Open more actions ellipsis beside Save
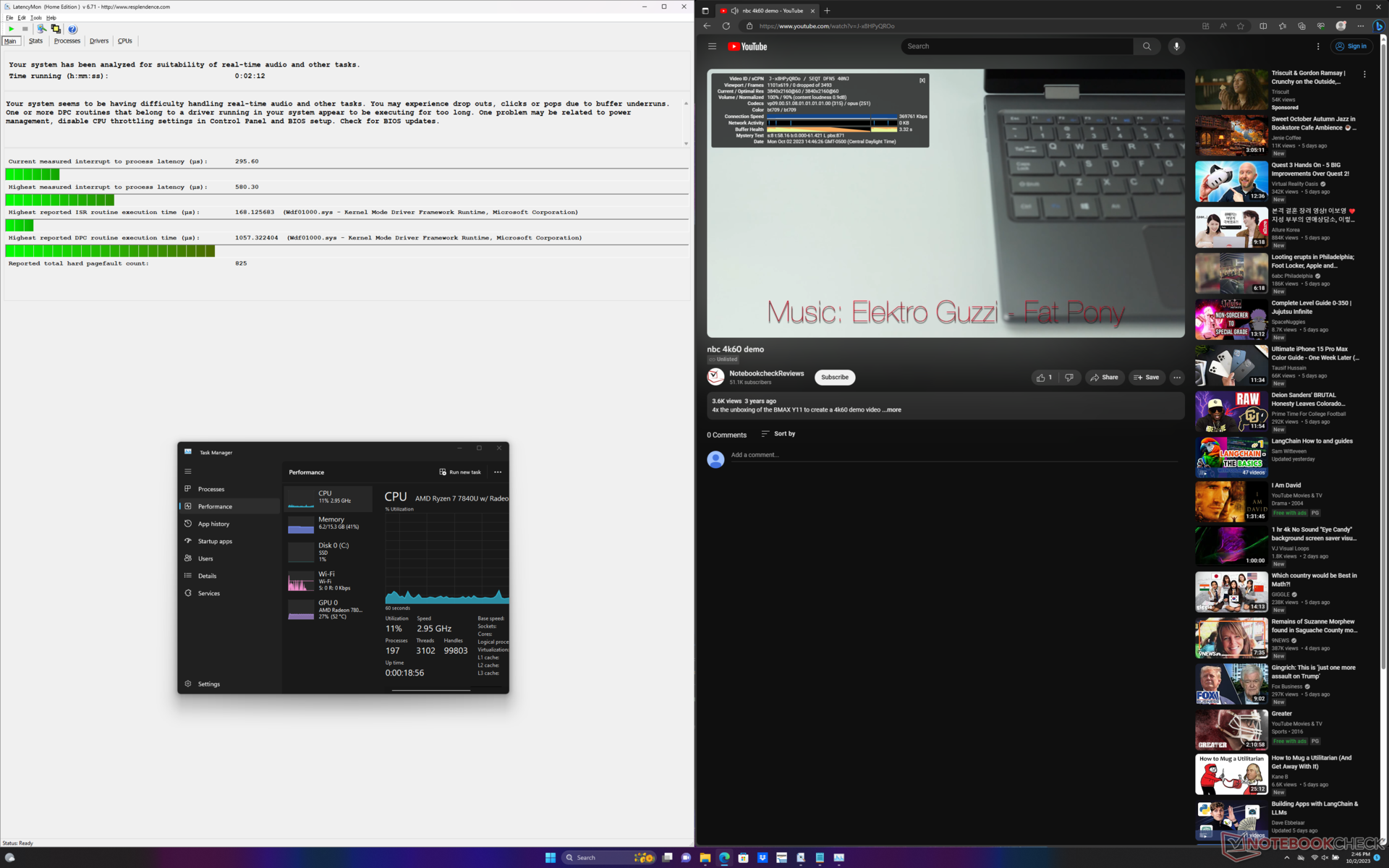1389x868 pixels. pos(1177,378)
